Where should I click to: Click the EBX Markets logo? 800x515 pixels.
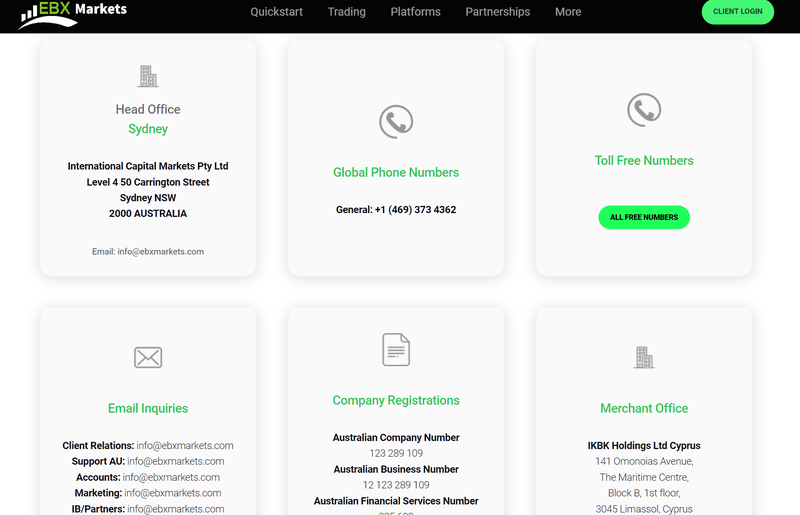(72, 15)
